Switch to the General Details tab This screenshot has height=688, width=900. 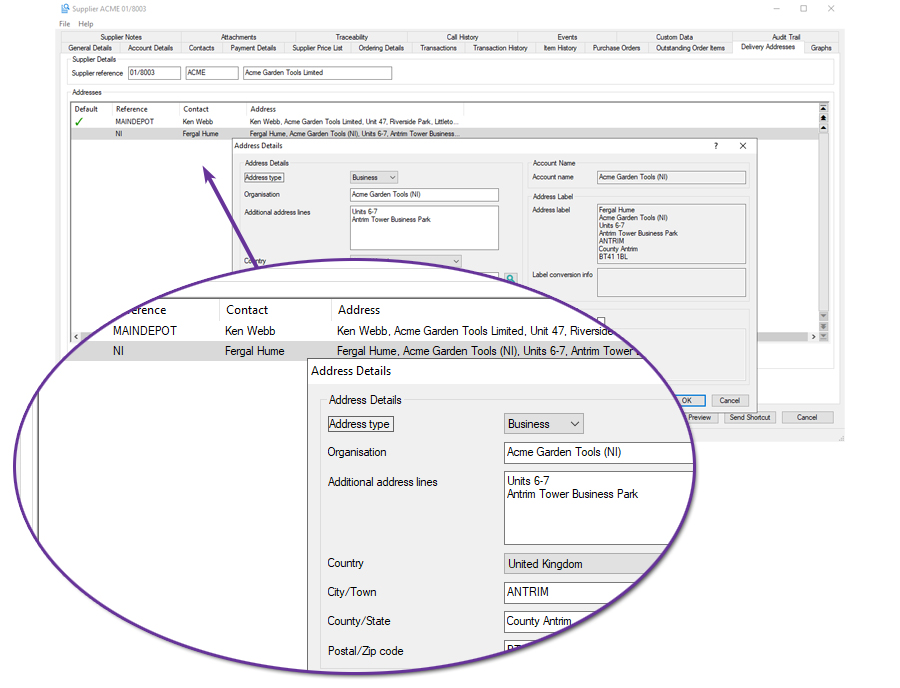point(90,48)
